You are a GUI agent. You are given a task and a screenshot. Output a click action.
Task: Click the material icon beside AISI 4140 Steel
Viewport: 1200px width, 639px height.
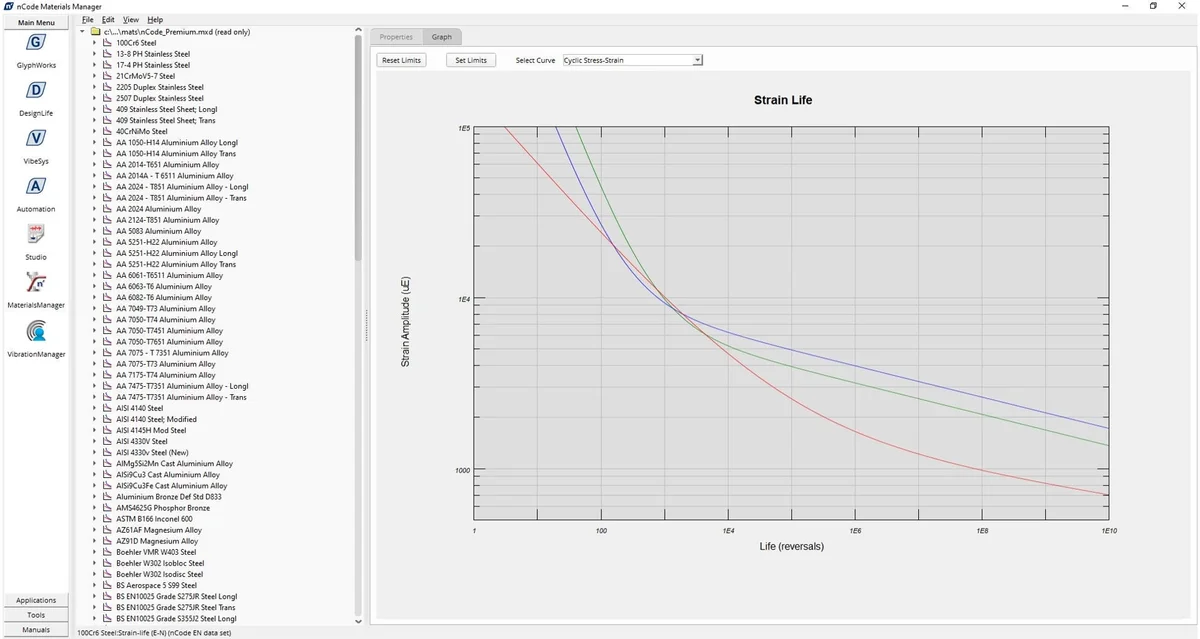[107, 408]
